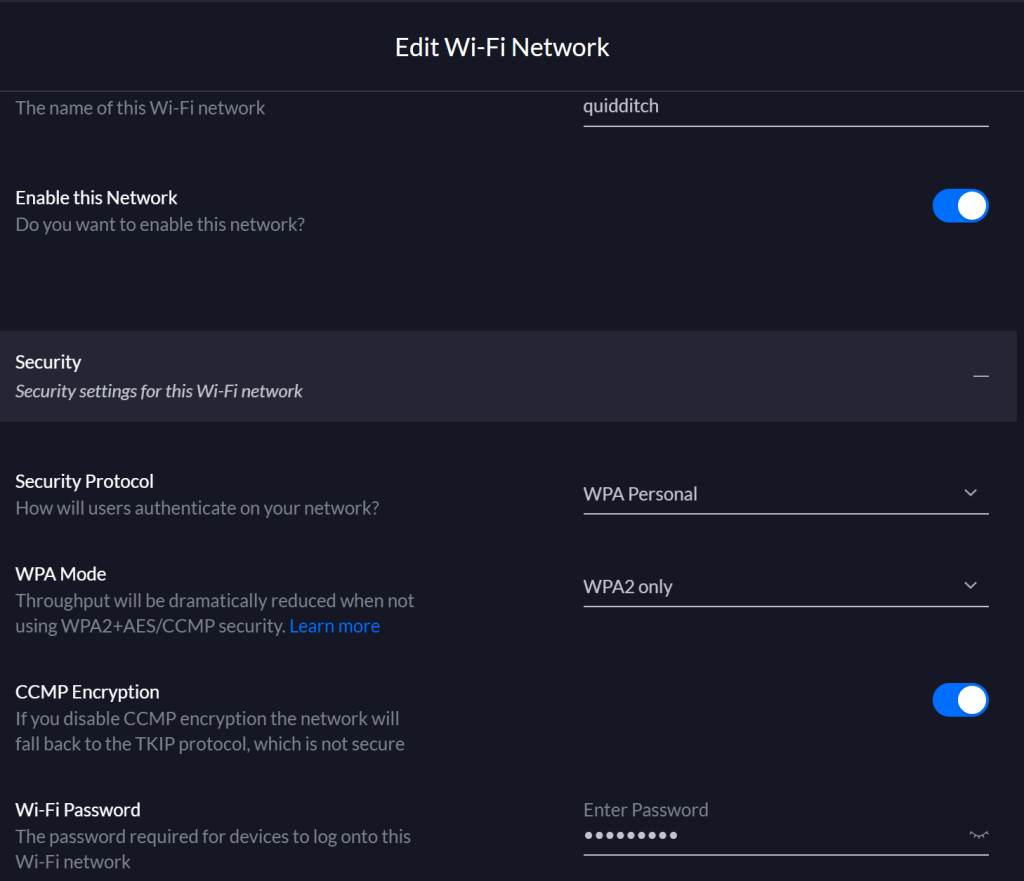Click the Enter Password placeholder text
The height and width of the screenshot is (881, 1024).
[645, 810]
